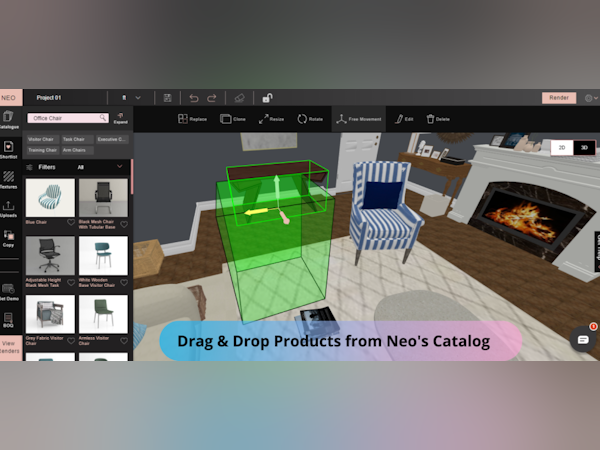The height and width of the screenshot is (450, 600).
Task: Open settings gear dropdown at top right
Action: pos(591,98)
